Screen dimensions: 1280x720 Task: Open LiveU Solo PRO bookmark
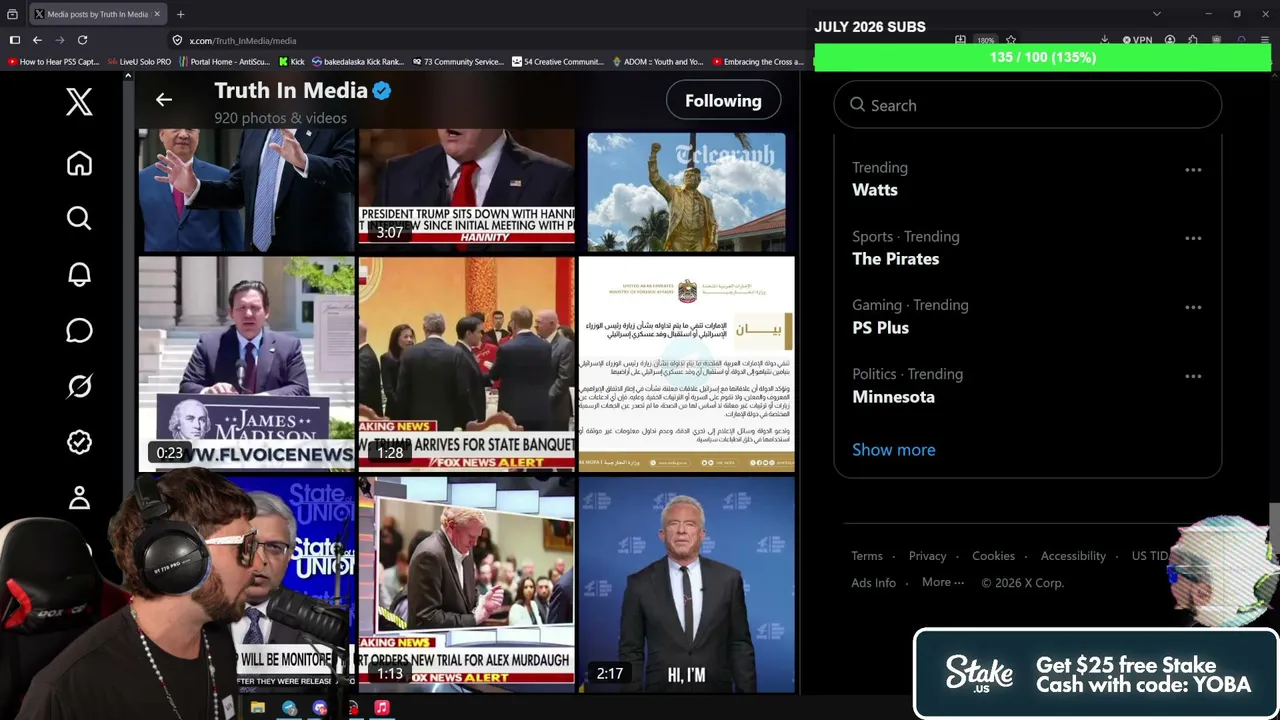coord(139,61)
